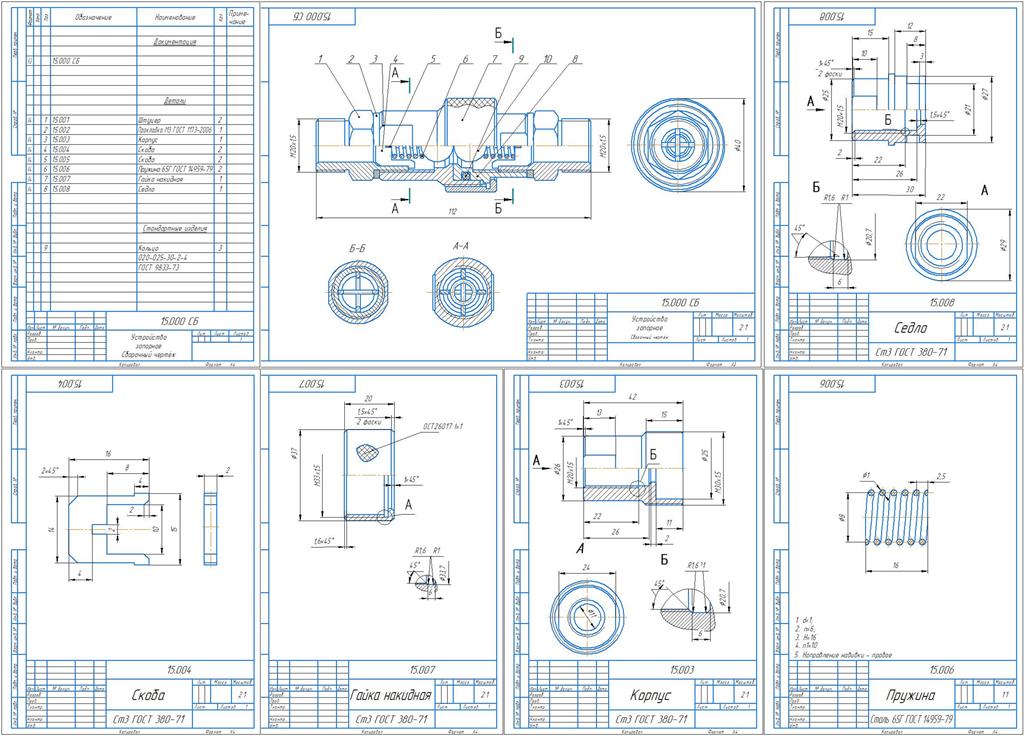Click the 'Б-Б' section view label
This screenshot has height=736, width=1024.
click(x=357, y=249)
